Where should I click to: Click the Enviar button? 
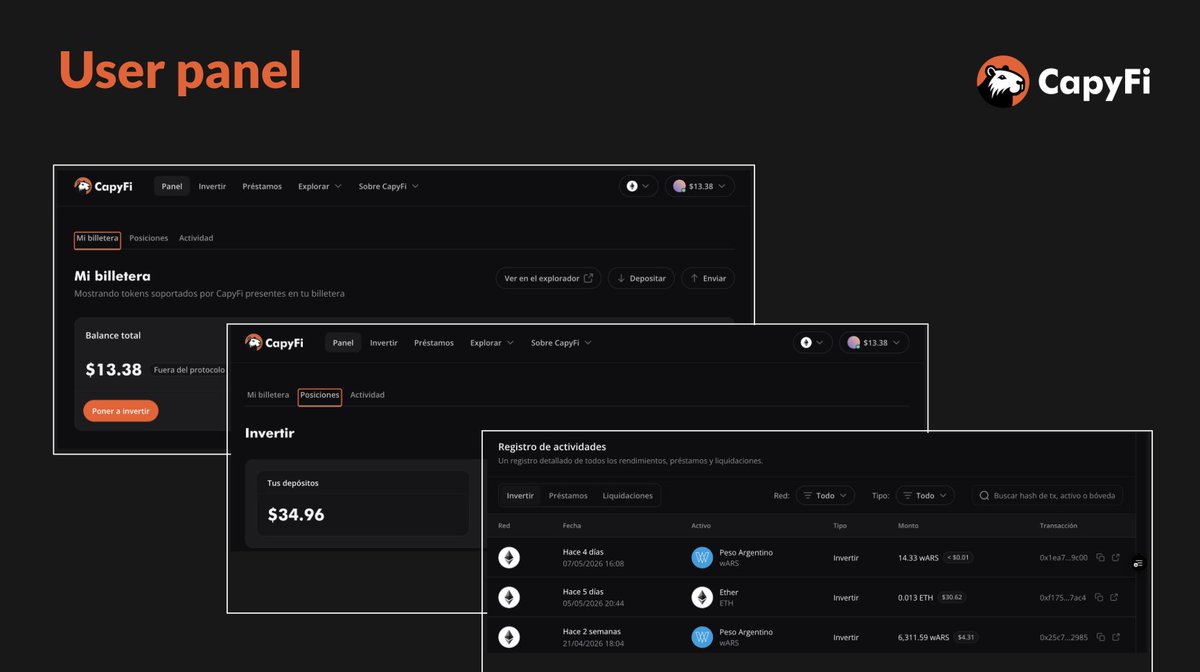click(x=708, y=278)
